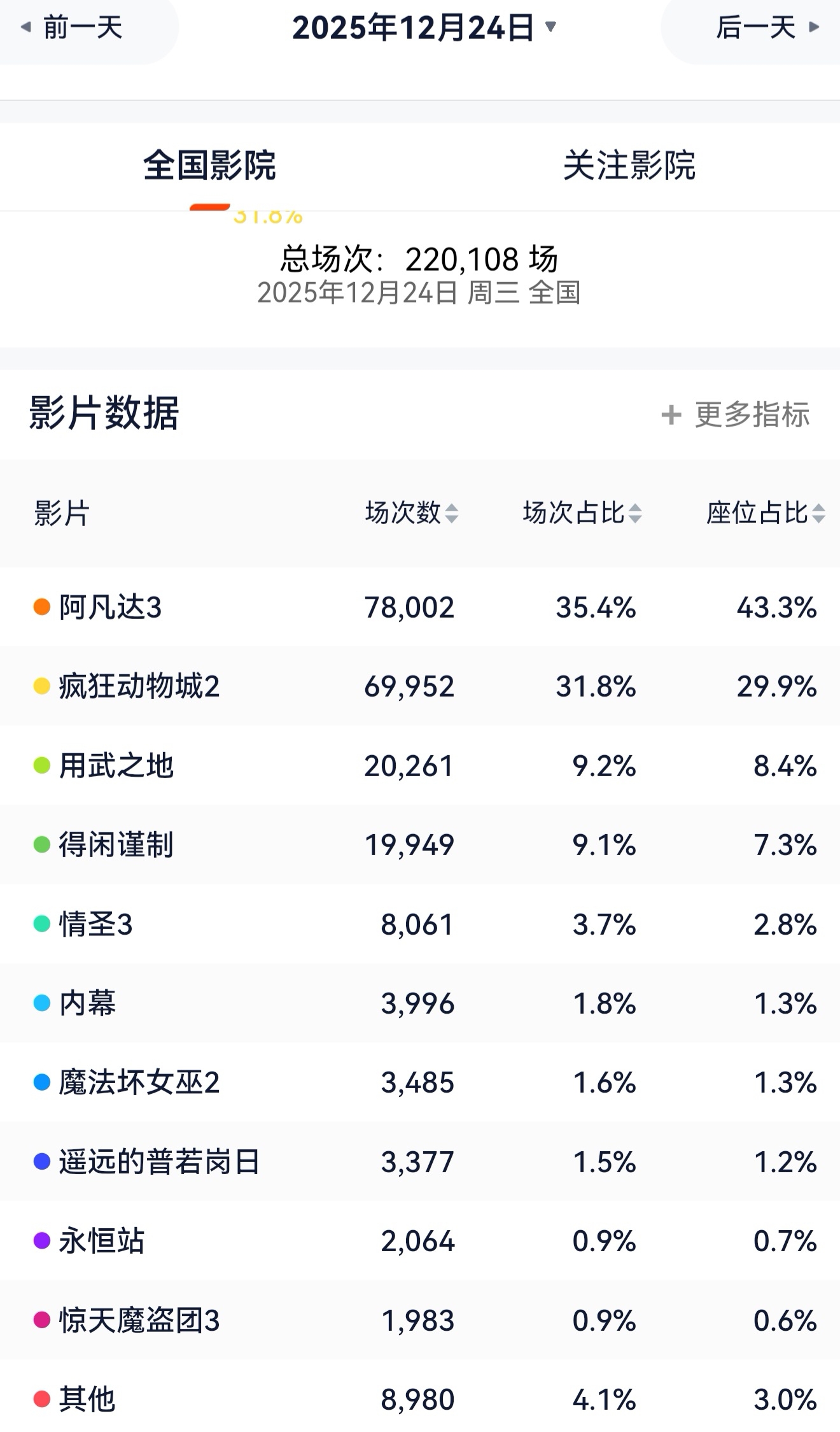
Task: Go to previous day with 前一天 arrow
Action: (x=26, y=27)
